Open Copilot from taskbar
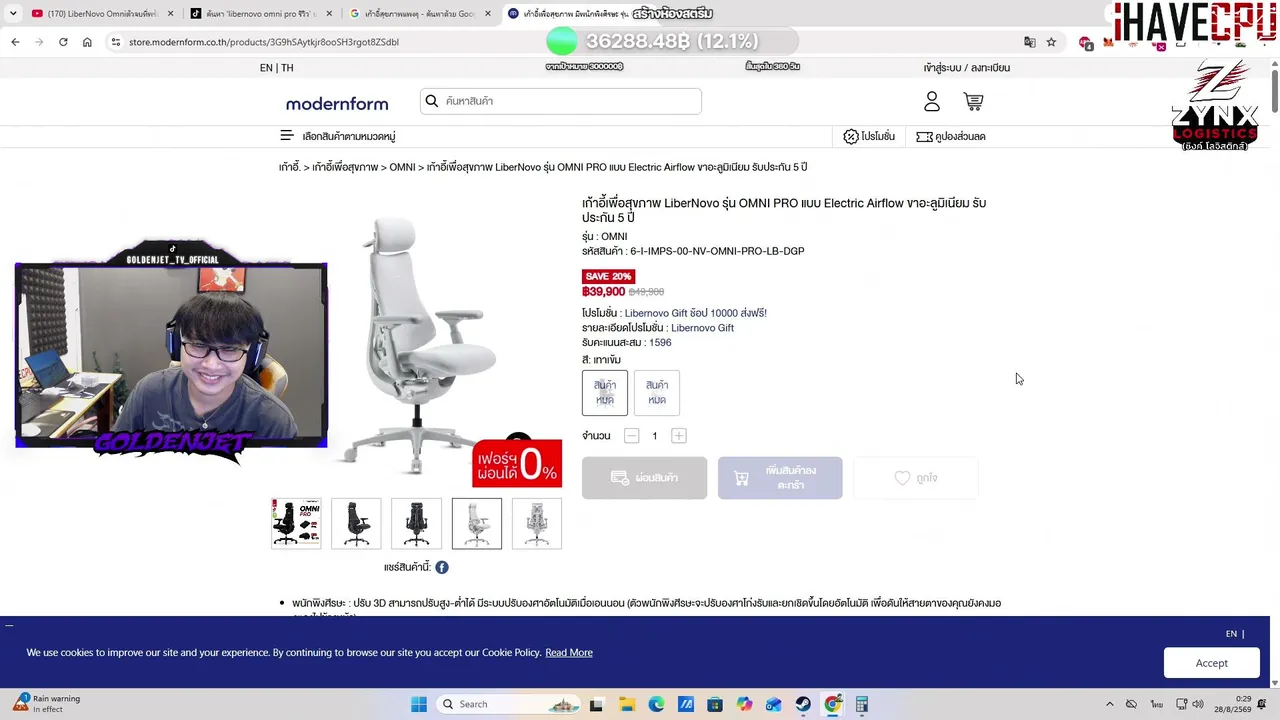 tap(744, 704)
